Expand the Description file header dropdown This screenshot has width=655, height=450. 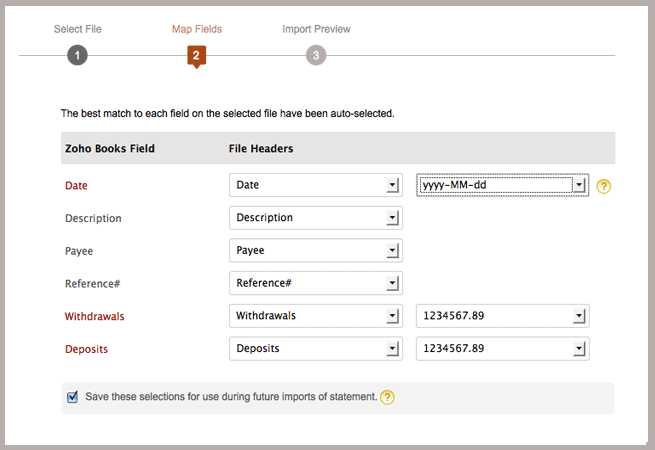click(x=316, y=218)
